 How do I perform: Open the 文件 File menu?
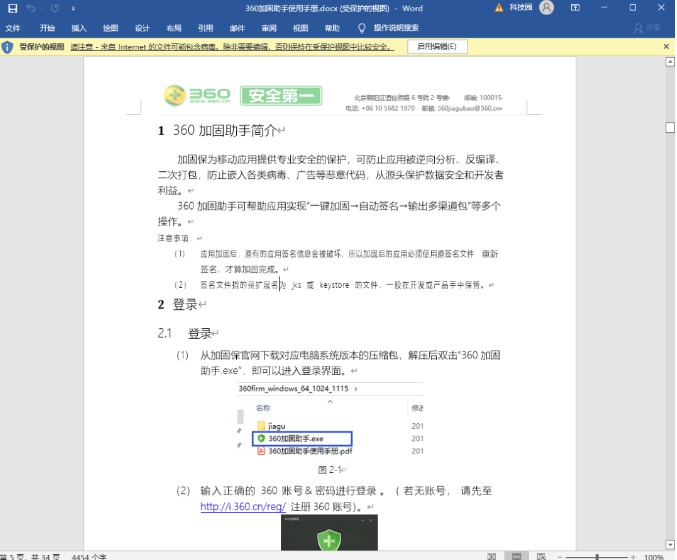coord(13,28)
